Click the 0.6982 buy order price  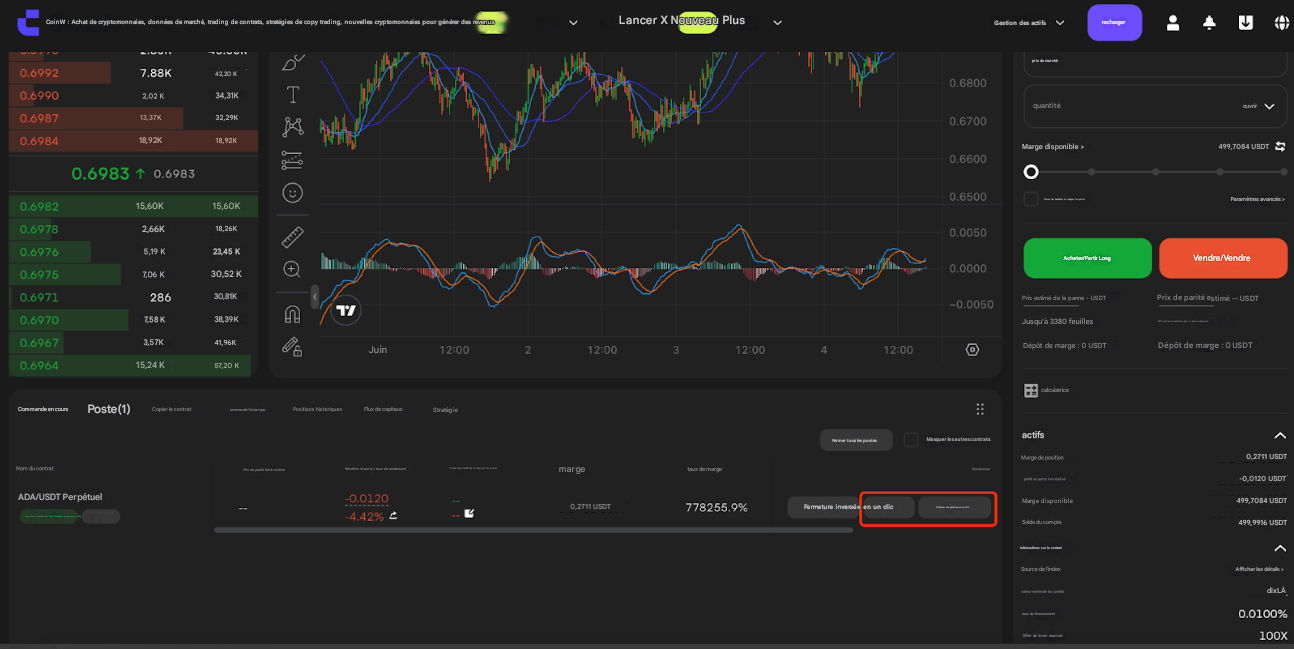tap(39, 206)
